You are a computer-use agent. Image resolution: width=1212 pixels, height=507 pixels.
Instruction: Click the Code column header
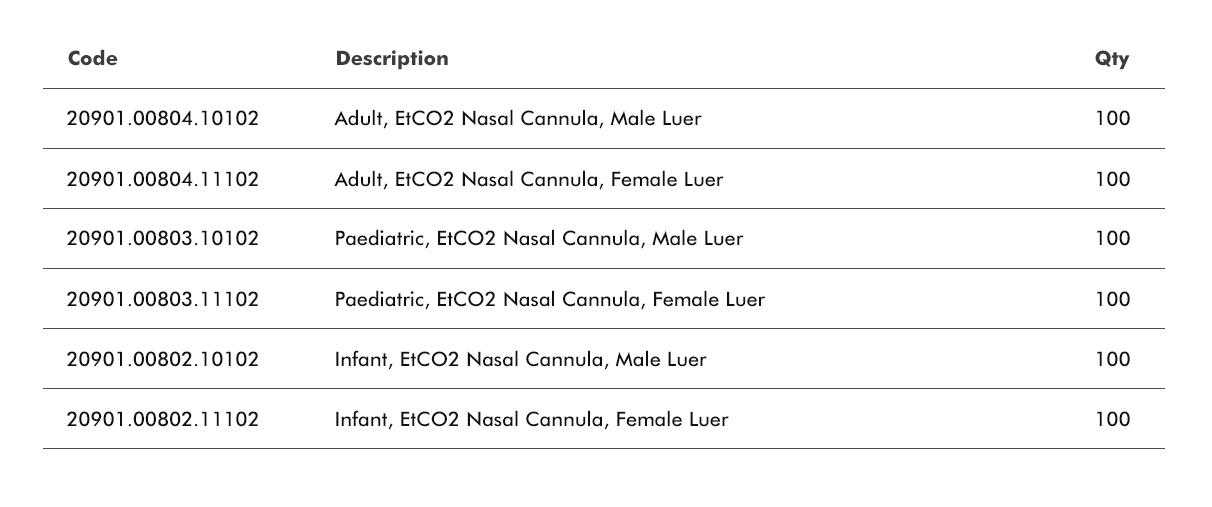pos(93,59)
